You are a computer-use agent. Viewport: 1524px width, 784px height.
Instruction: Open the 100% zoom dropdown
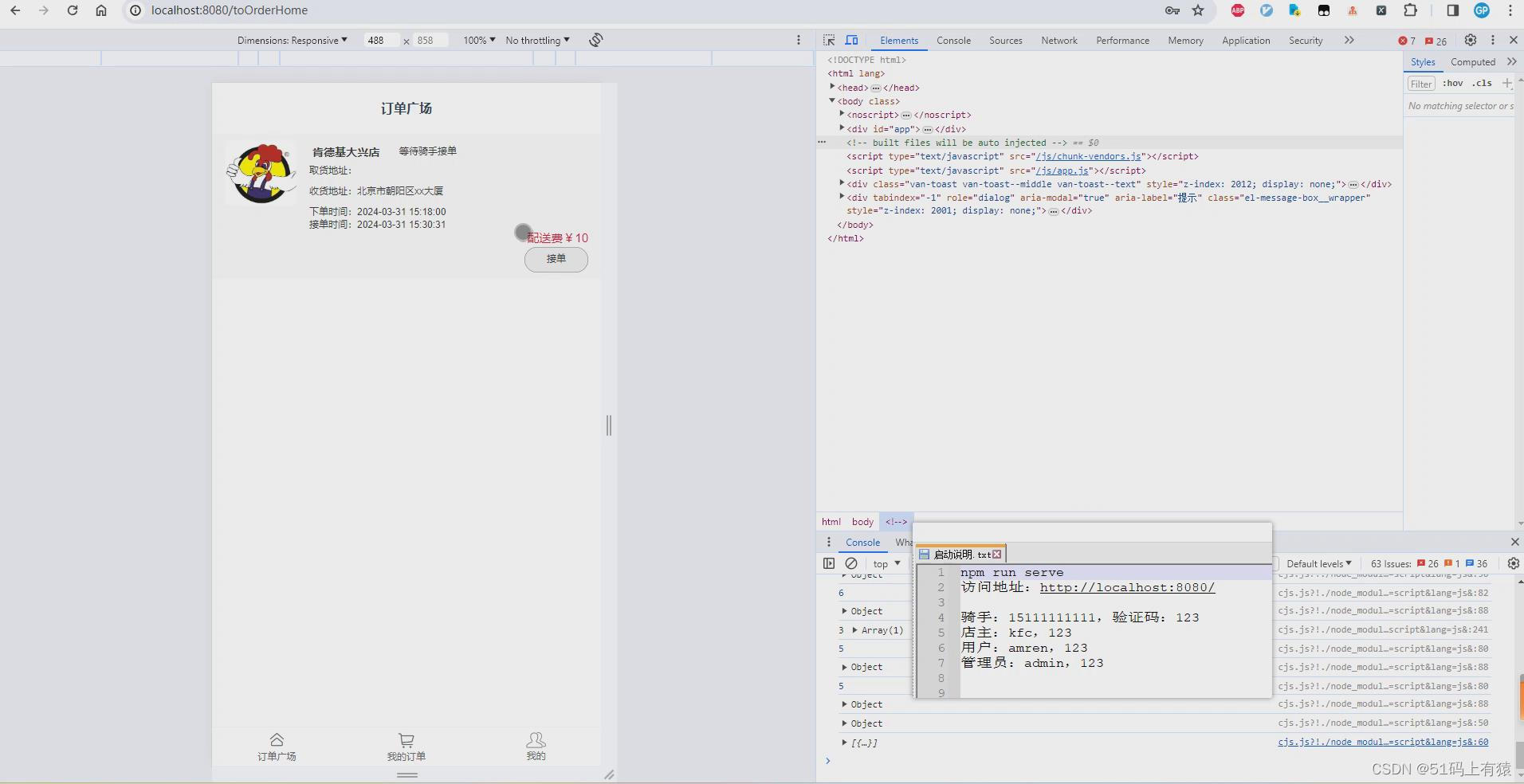pyautogui.click(x=479, y=40)
